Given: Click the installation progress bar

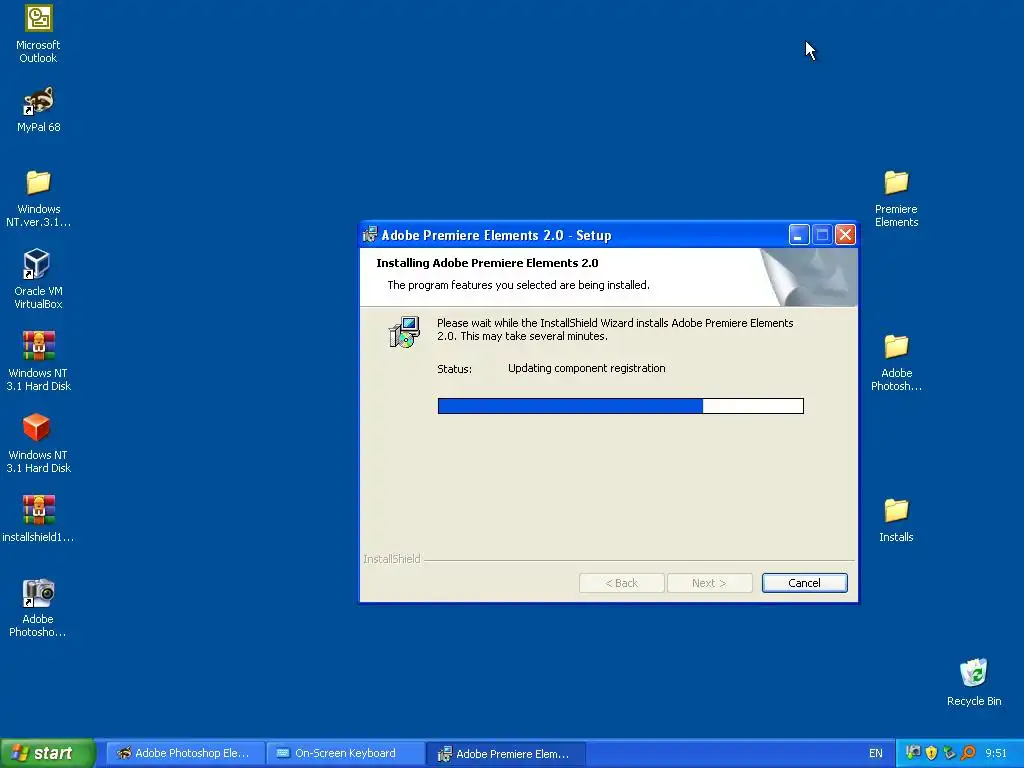Looking at the screenshot, I should pyautogui.click(x=620, y=406).
